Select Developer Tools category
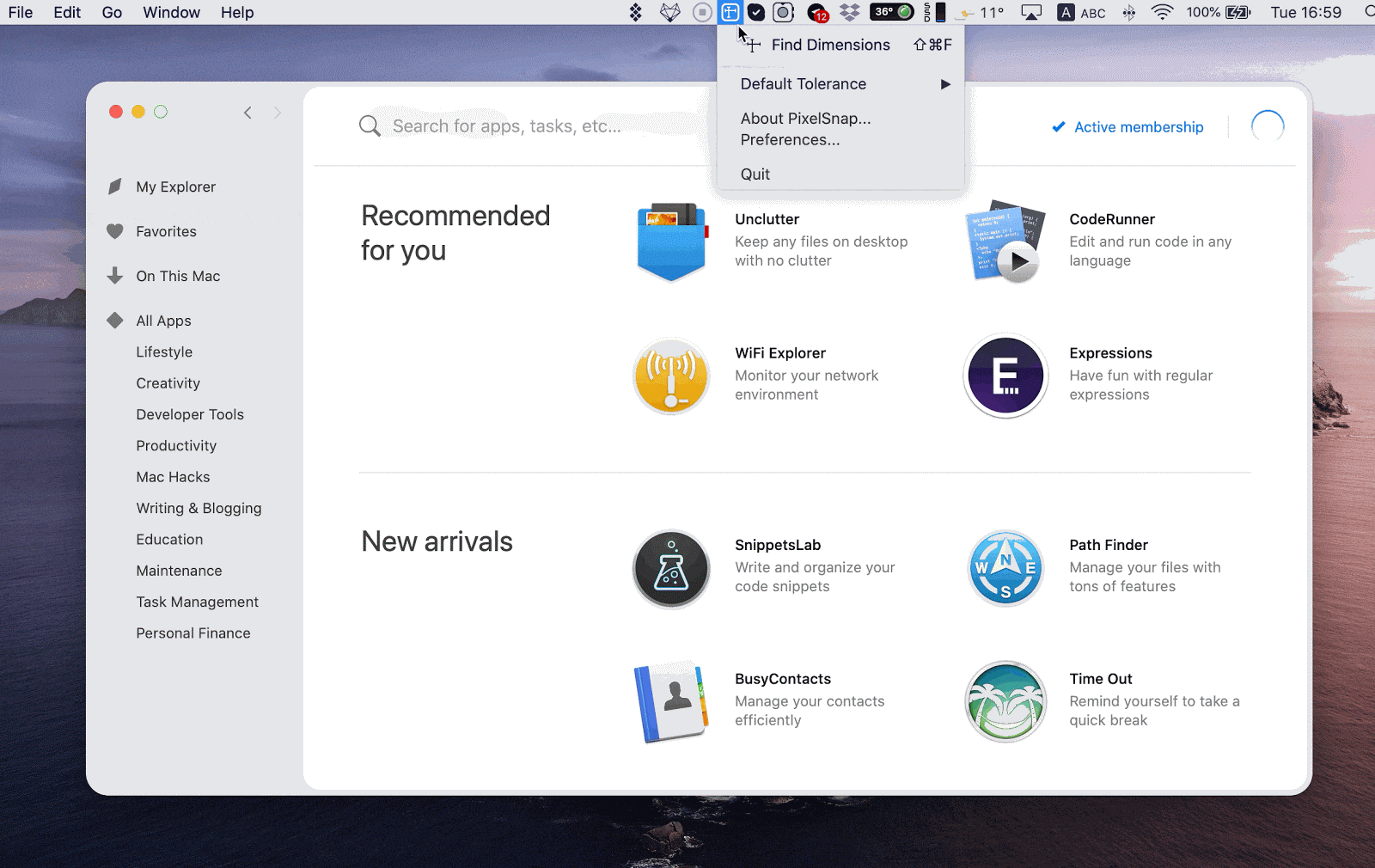This screenshot has height=868, width=1375. point(190,414)
